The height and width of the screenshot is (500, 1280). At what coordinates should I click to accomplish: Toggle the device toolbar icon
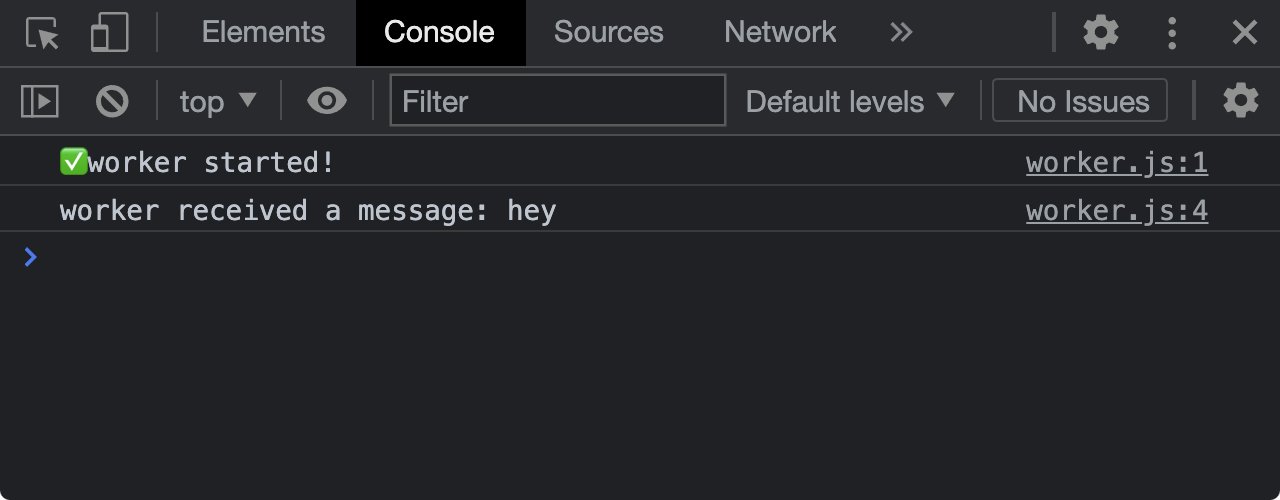pyautogui.click(x=108, y=33)
